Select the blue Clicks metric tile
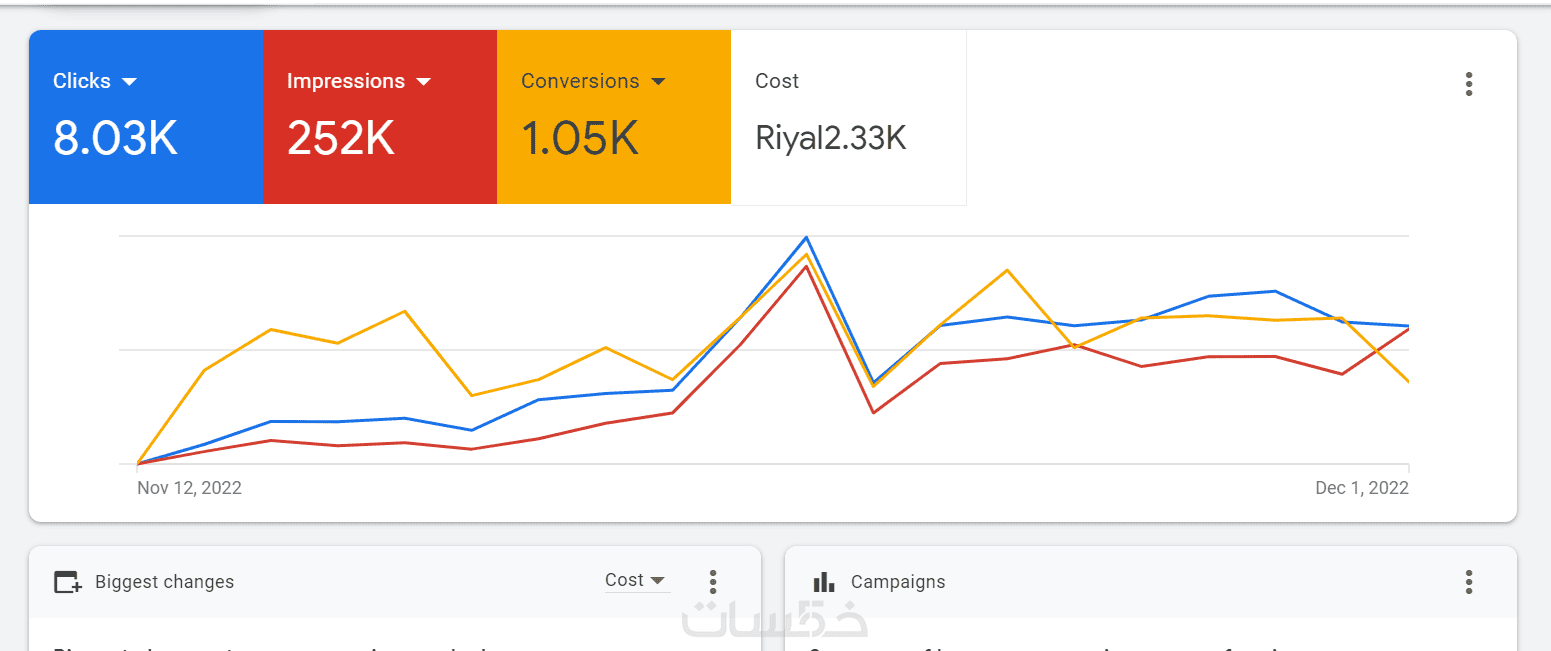This screenshot has width=1551, height=651. point(146,117)
